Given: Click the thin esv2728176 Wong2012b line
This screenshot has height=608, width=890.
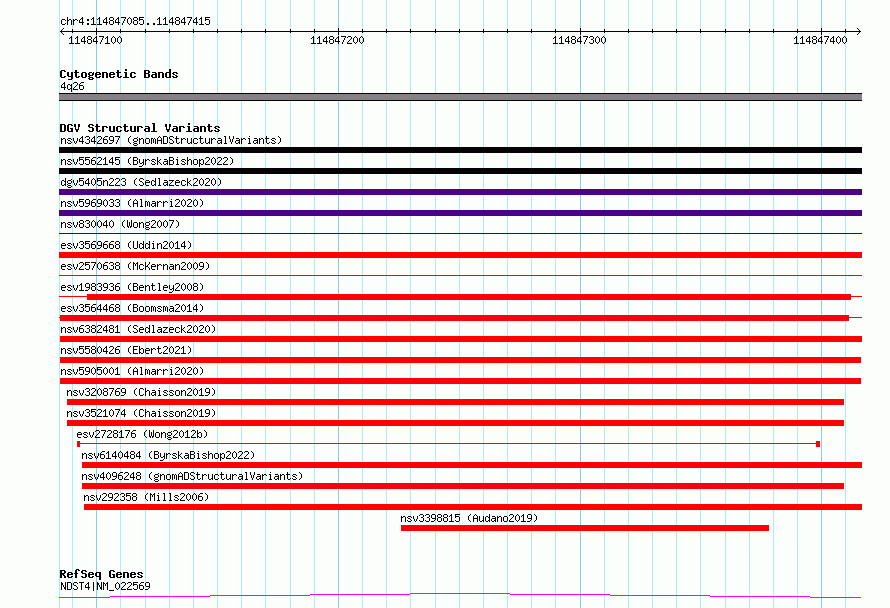Looking at the screenshot, I should pyautogui.click(x=448, y=444).
